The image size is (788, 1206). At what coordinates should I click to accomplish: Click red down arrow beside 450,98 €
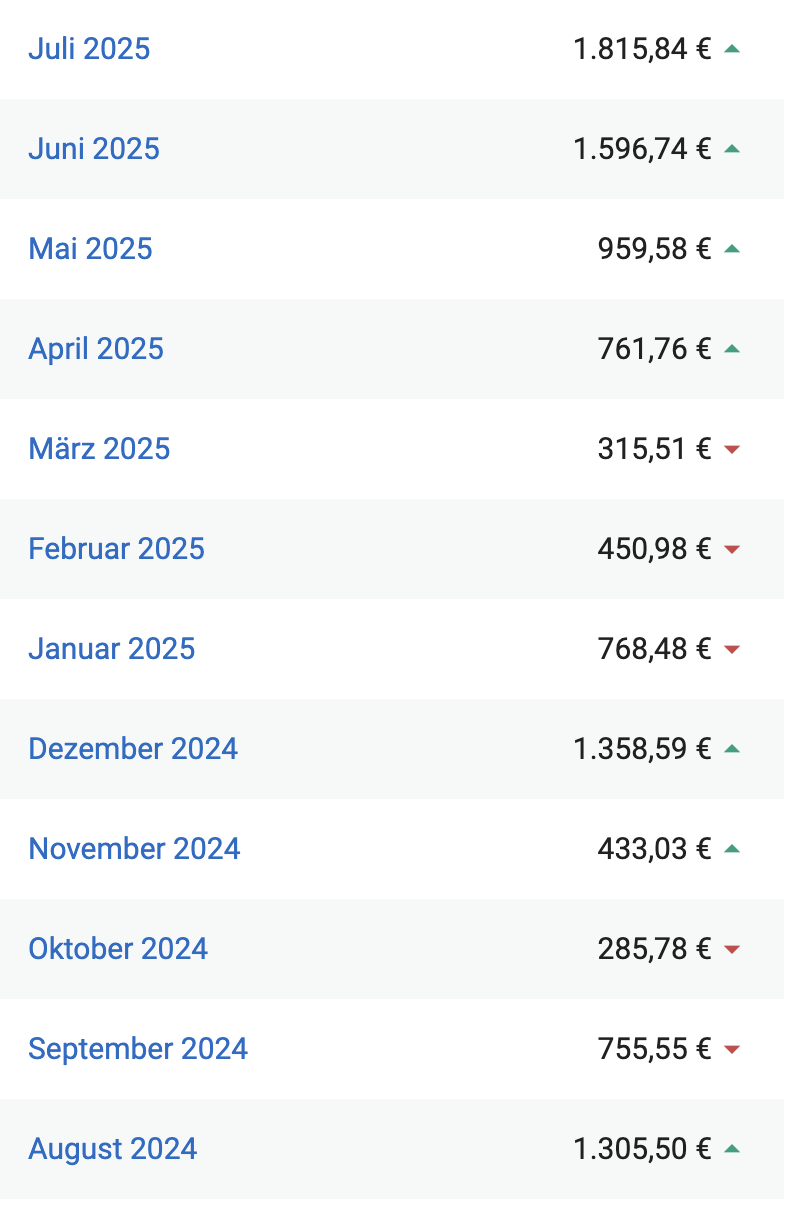732,550
